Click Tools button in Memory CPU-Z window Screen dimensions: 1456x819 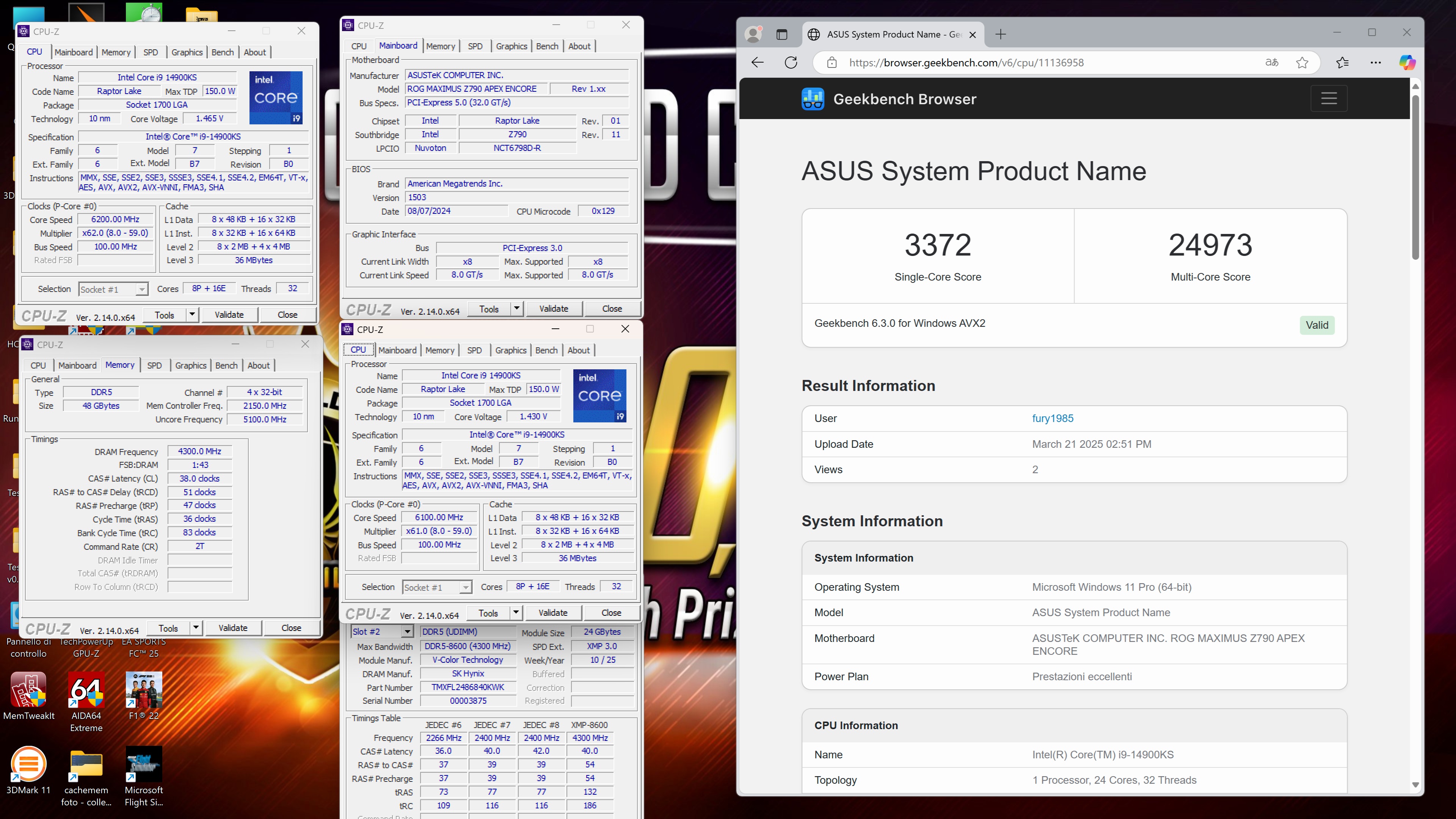(168, 628)
